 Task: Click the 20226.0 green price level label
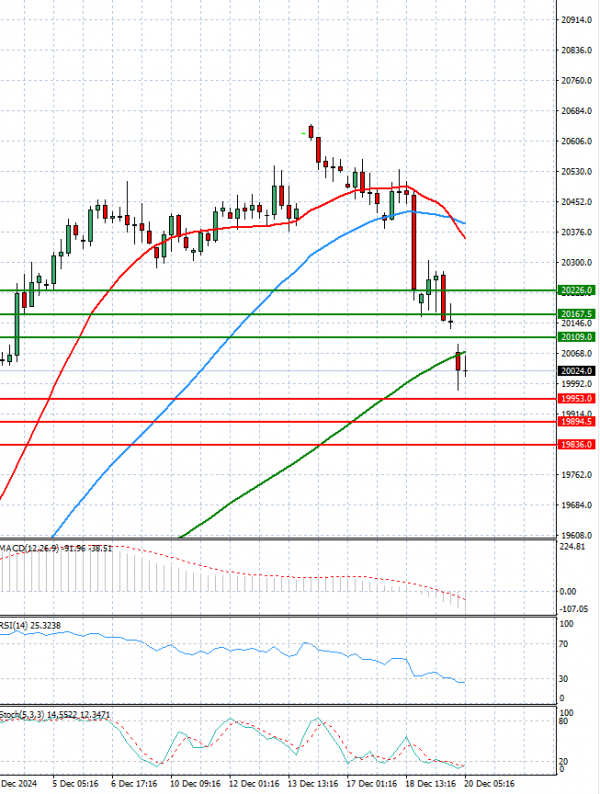(576, 290)
